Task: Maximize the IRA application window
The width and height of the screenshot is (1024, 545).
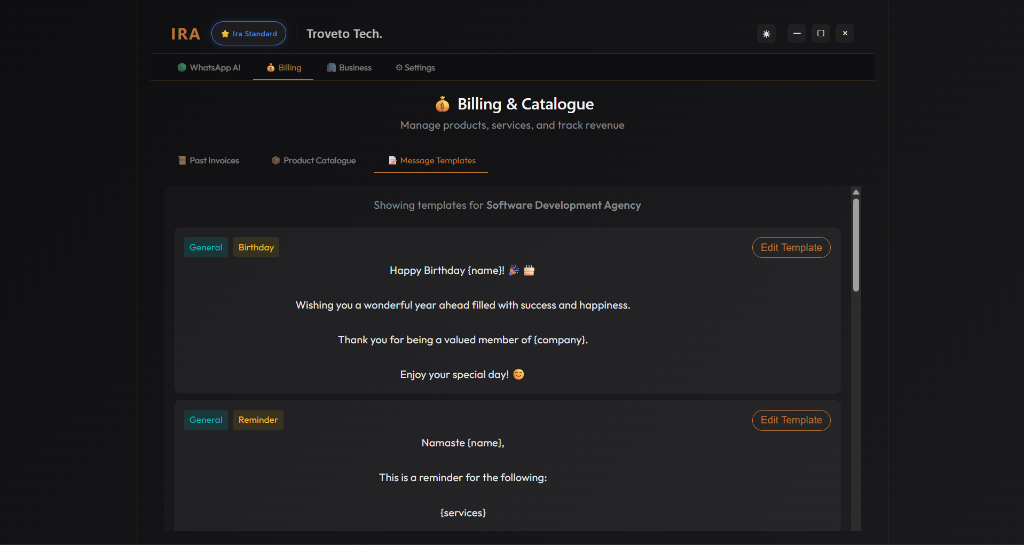Action: tap(821, 33)
